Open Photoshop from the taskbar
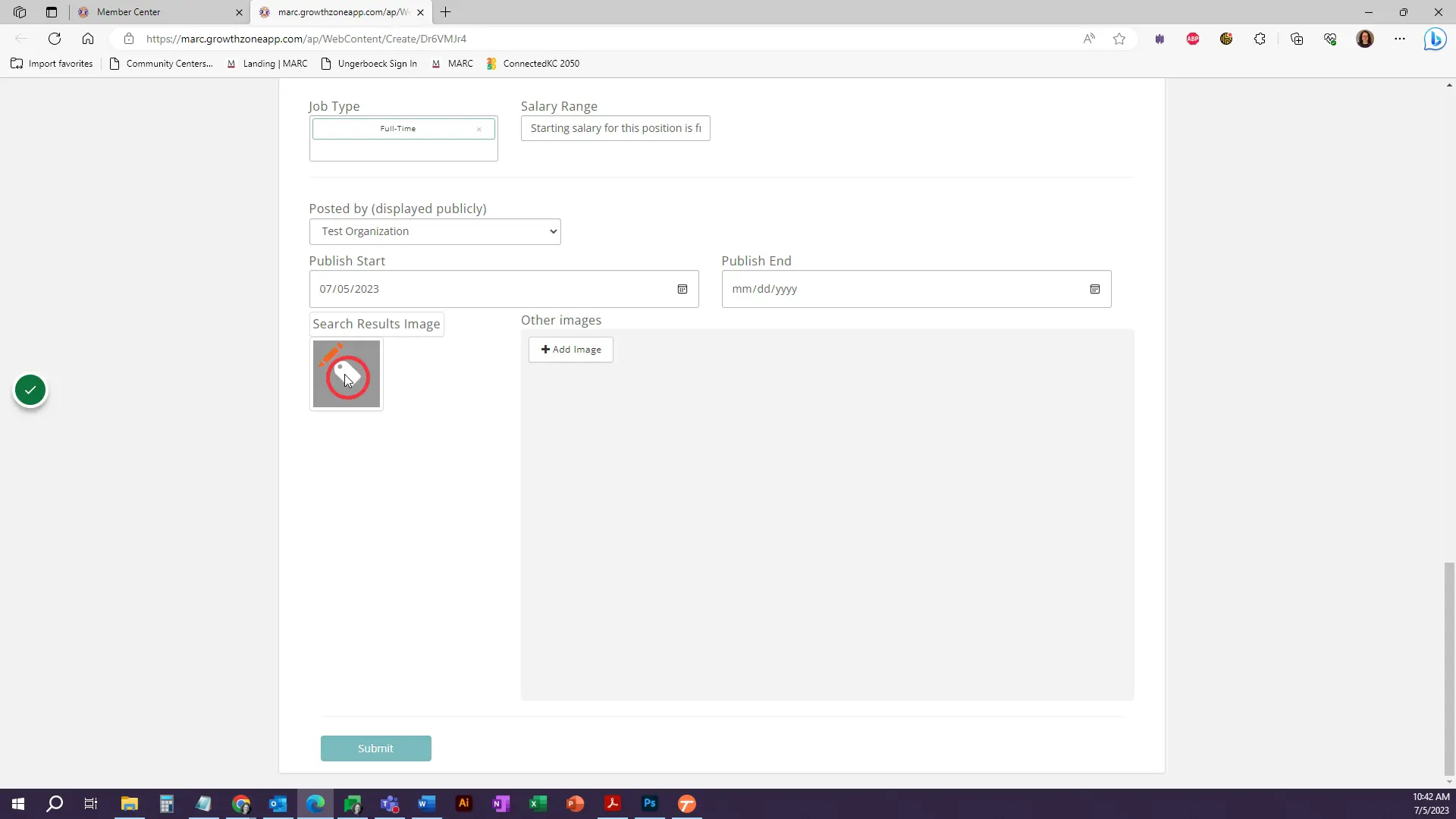The width and height of the screenshot is (1456, 819). (x=650, y=804)
